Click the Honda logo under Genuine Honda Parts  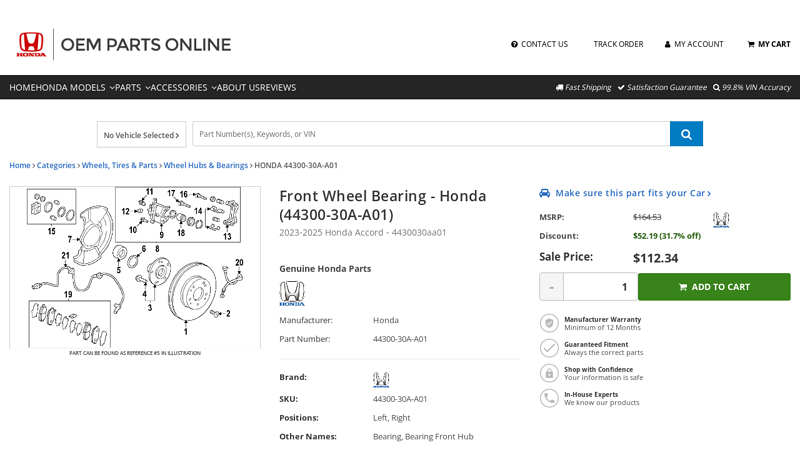(292, 293)
